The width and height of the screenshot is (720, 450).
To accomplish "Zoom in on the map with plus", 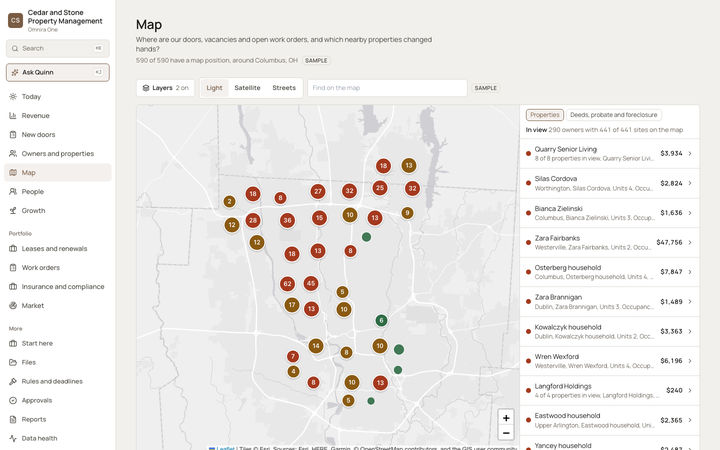I will 506,418.
